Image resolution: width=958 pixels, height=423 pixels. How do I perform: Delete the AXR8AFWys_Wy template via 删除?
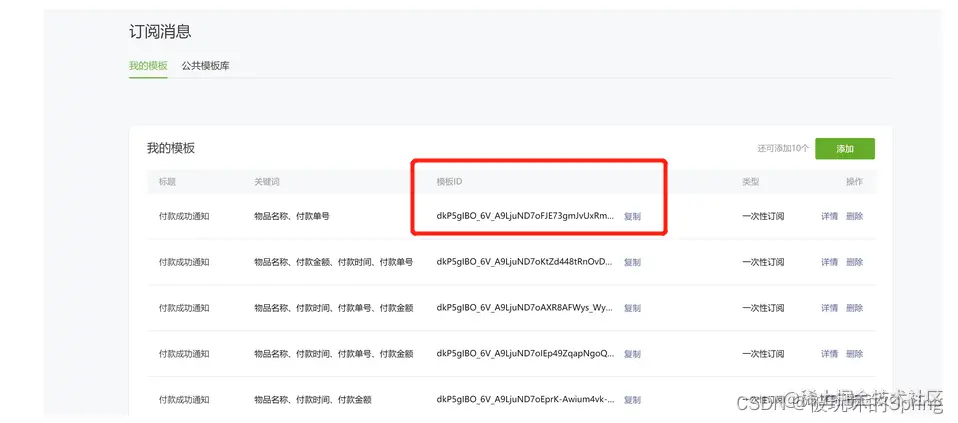[x=854, y=307]
